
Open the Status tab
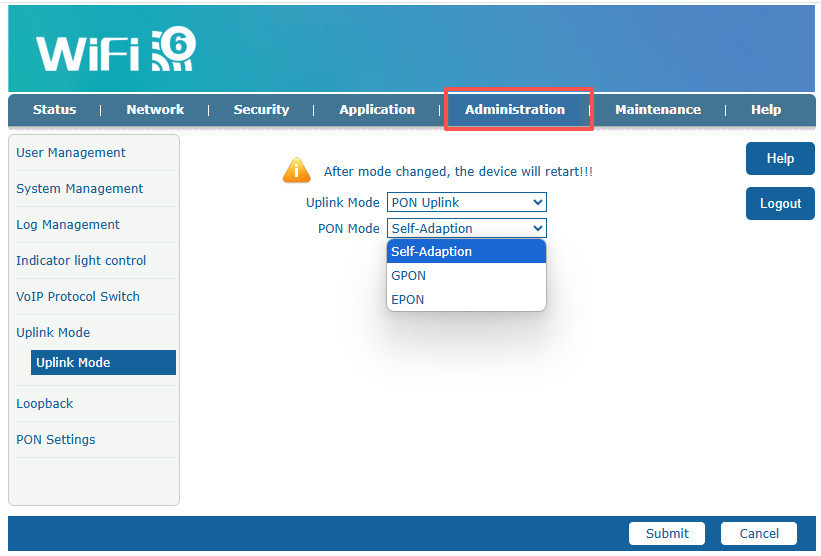(x=54, y=109)
